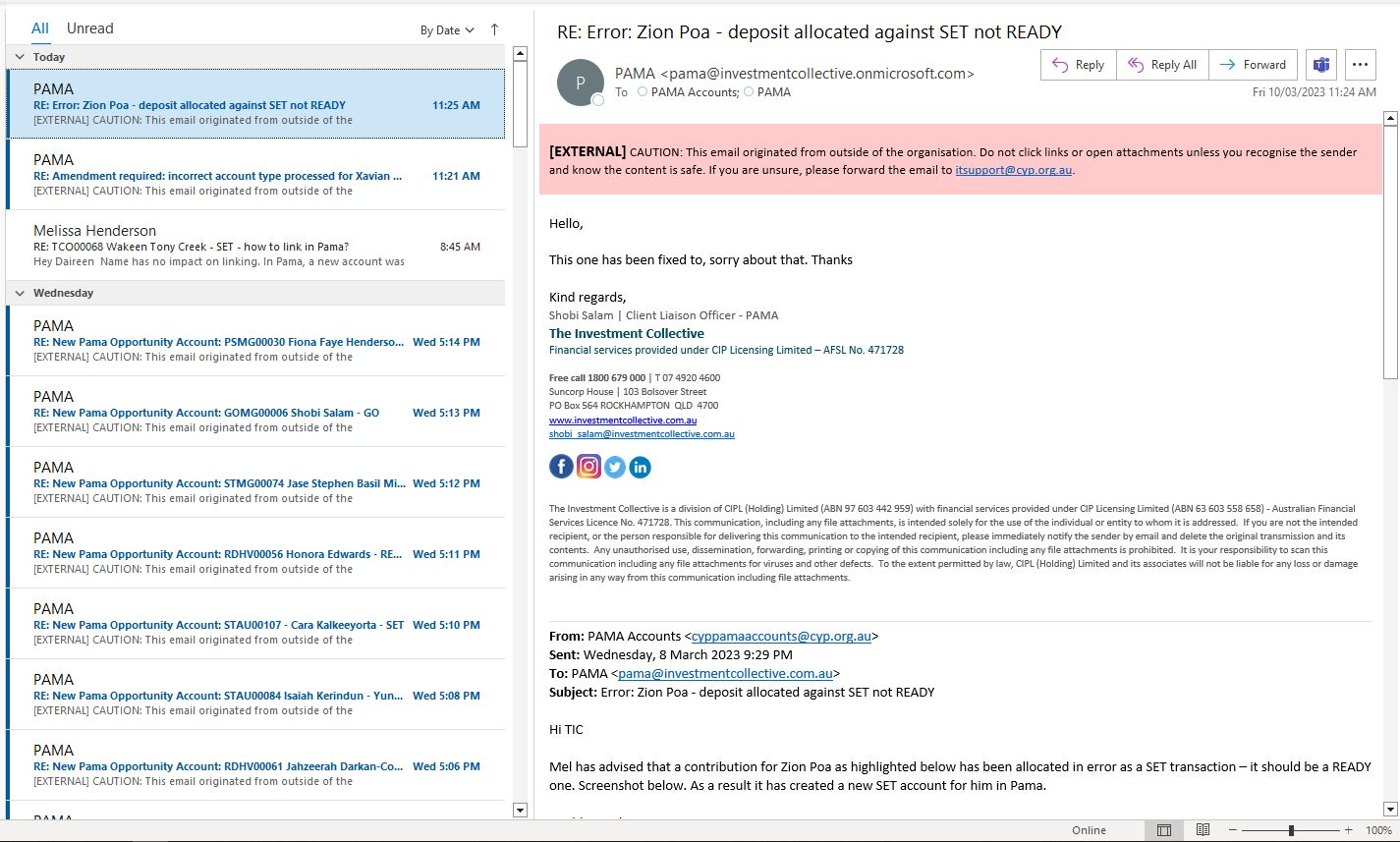This screenshot has width=1400, height=842.
Task: Open the STAU00107 Cara Kalkeeyorta email
Action: coord(255,624)
